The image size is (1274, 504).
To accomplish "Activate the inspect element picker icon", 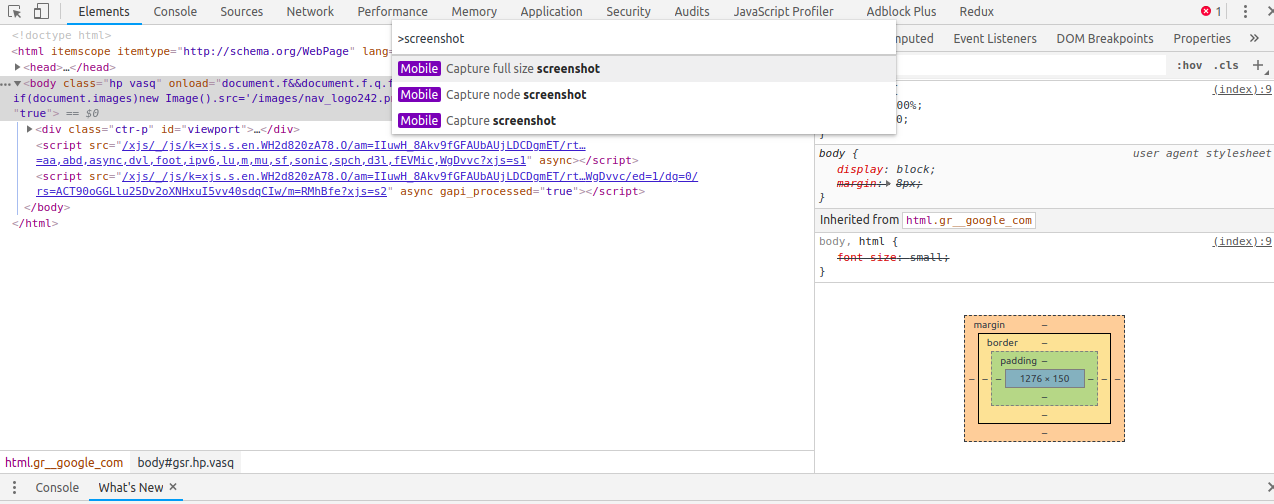I will [x=16, y=12].
